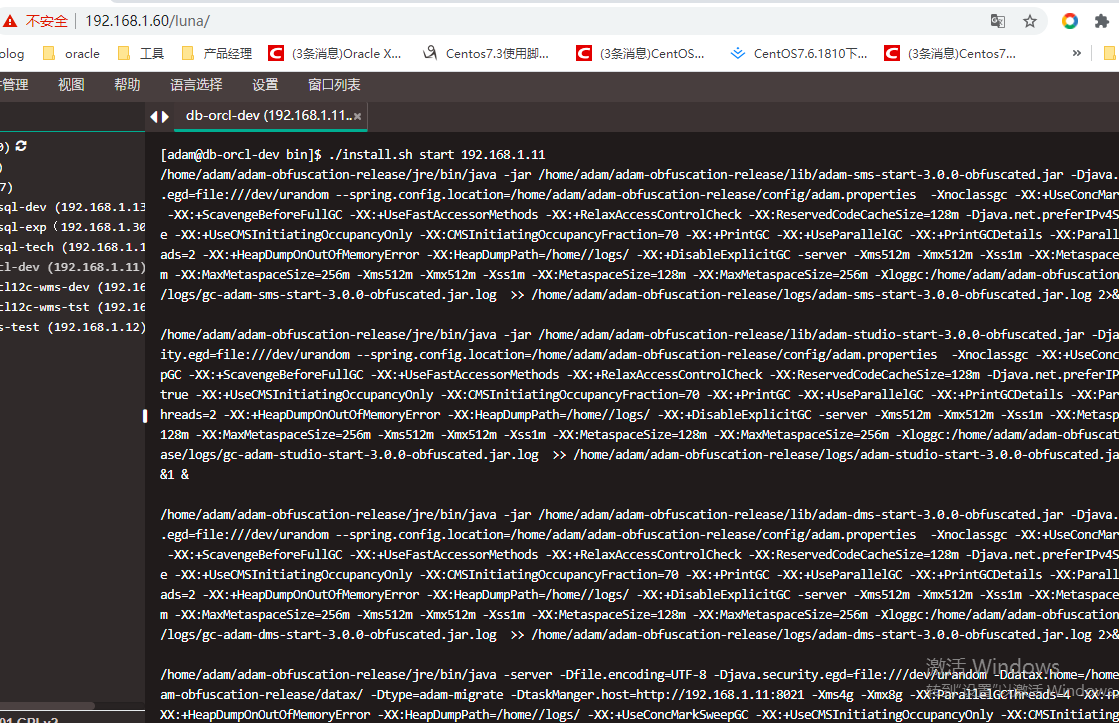Open the Centos7.3使用脚... bookmark
This screenshot has height=723, width=1119.
[486, 54]
